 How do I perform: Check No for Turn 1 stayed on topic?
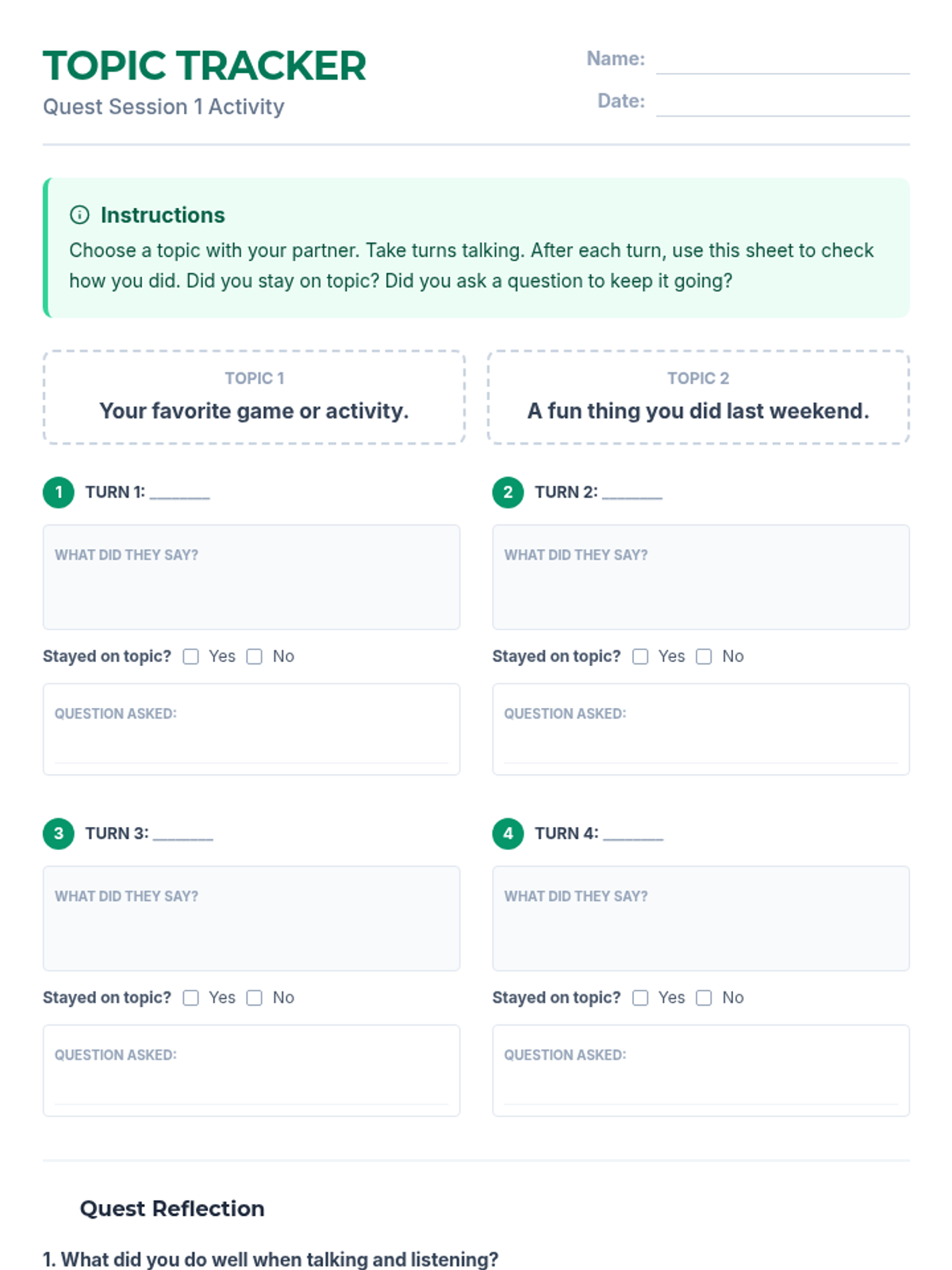coord(255,656)
